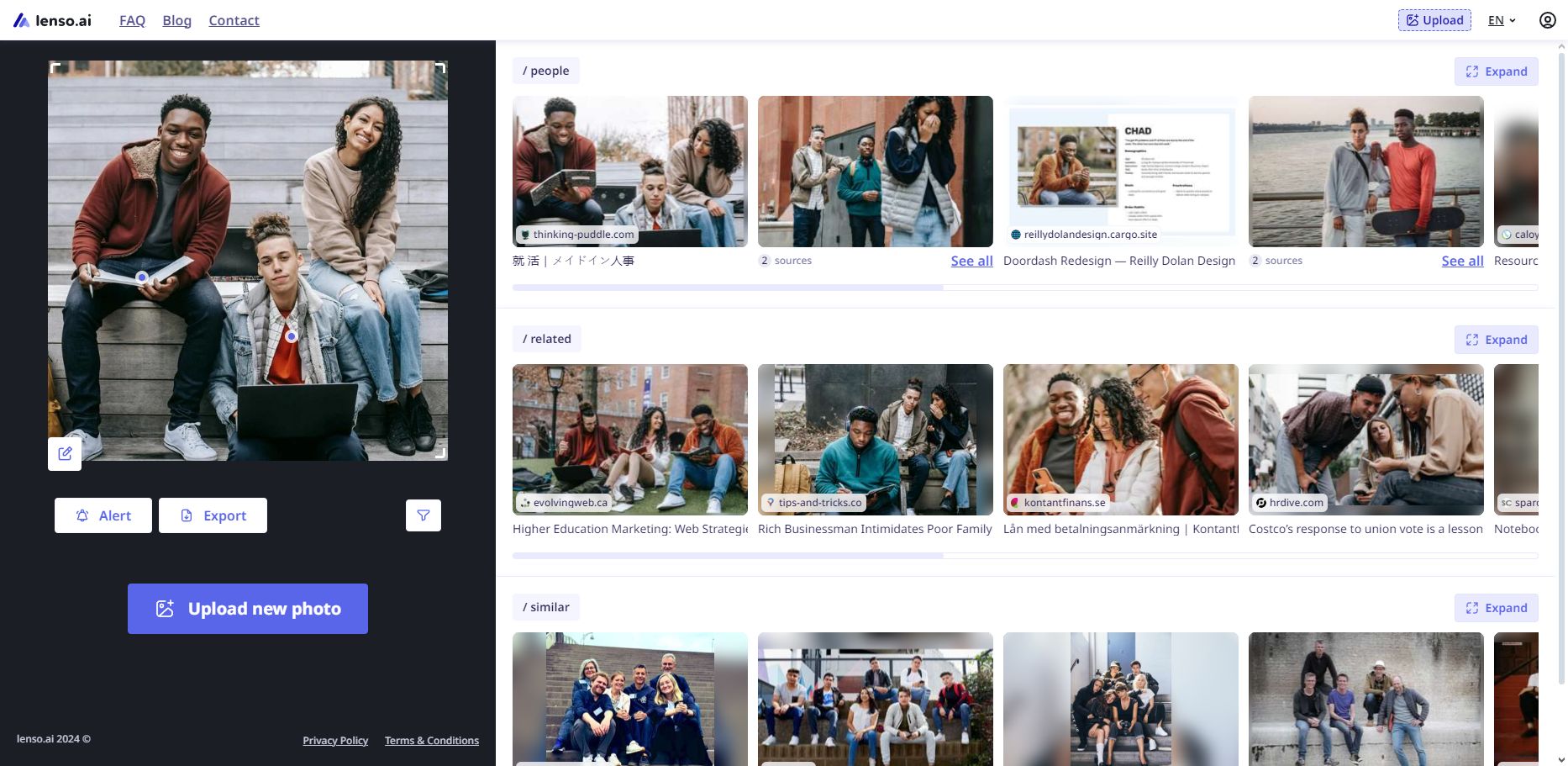This screenshot has height=766, width=1568.
Task: Open the thinking-puddle.com result thumbnail
Action: [629, 171]
